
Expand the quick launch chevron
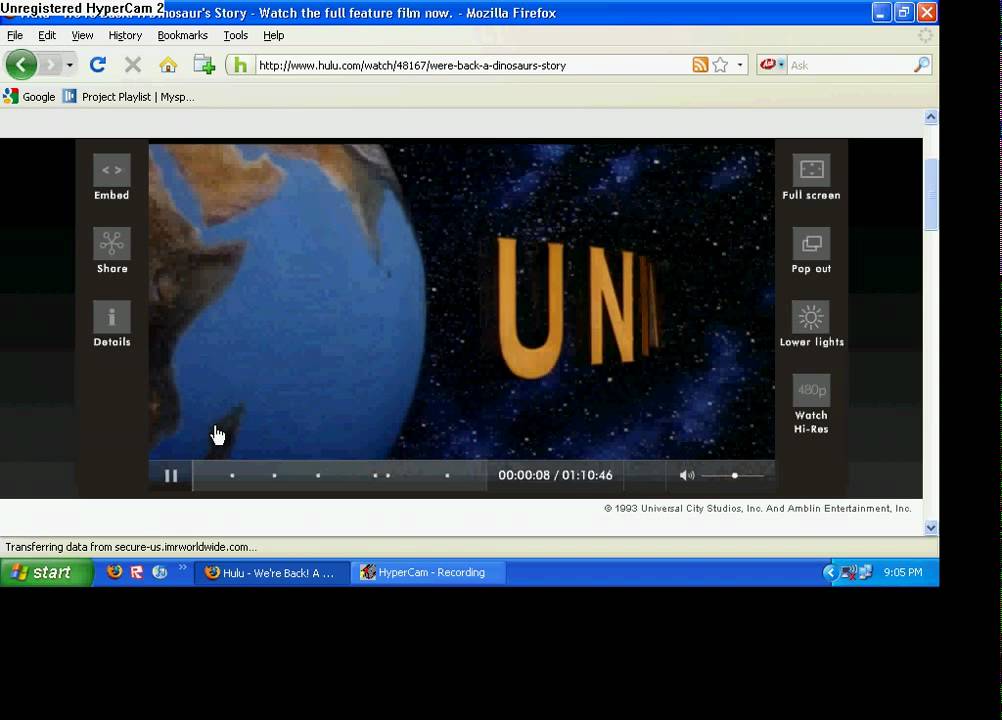182,567
